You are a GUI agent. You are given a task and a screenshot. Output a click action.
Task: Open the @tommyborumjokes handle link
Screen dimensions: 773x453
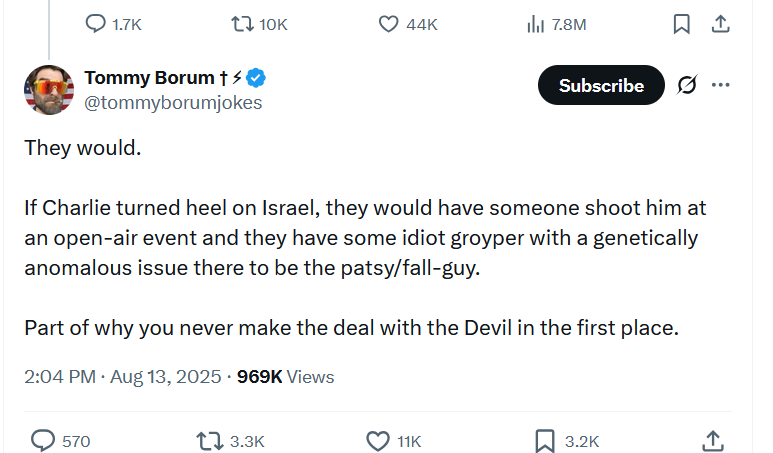click(x=172, y=102)
